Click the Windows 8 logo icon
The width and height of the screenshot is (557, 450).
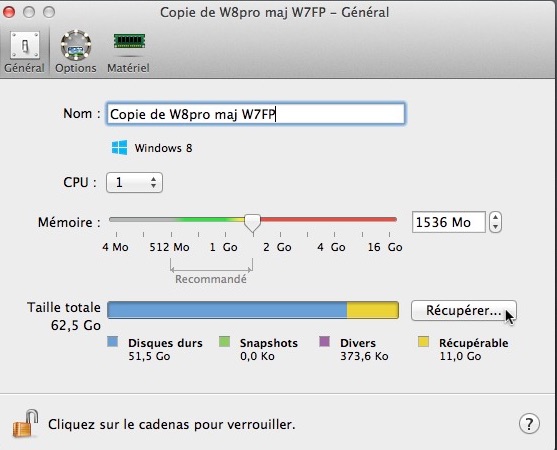pyautogui.click(x=119, y=147)
